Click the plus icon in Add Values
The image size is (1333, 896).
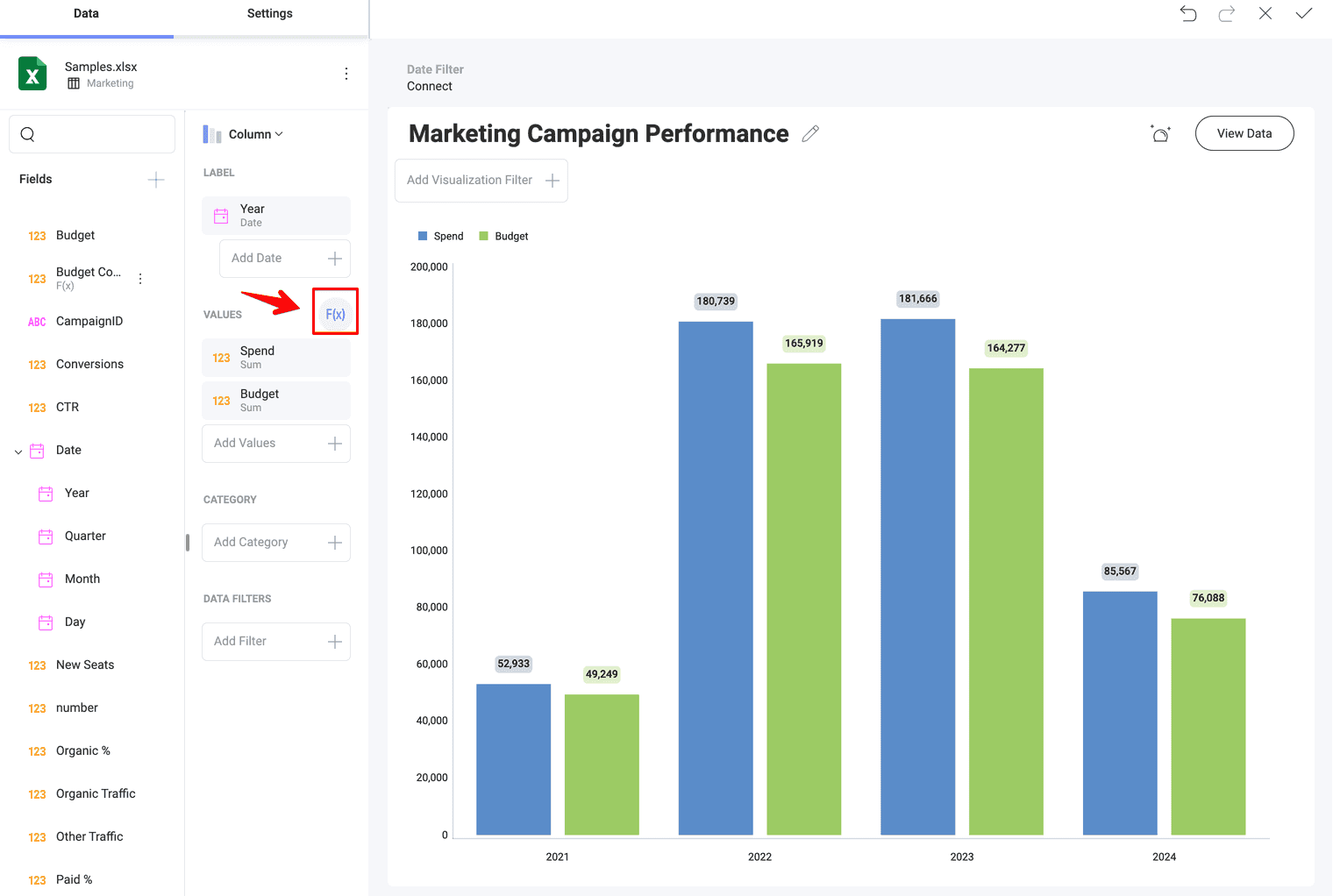[335, 444]
